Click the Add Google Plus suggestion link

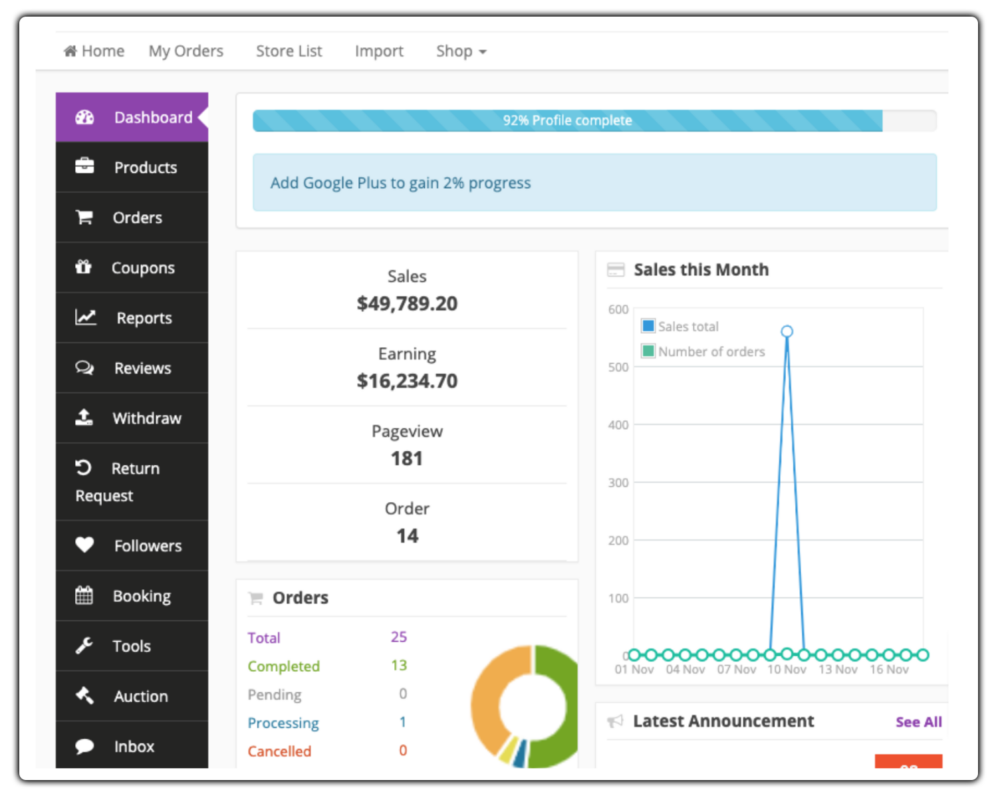point(399,183)
